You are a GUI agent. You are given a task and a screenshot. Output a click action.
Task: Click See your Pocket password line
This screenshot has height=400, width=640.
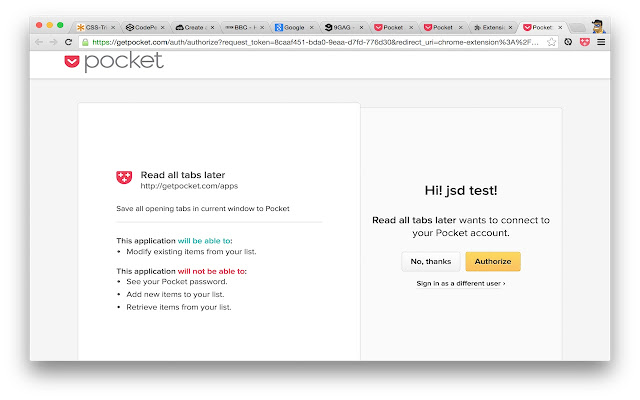177,282
